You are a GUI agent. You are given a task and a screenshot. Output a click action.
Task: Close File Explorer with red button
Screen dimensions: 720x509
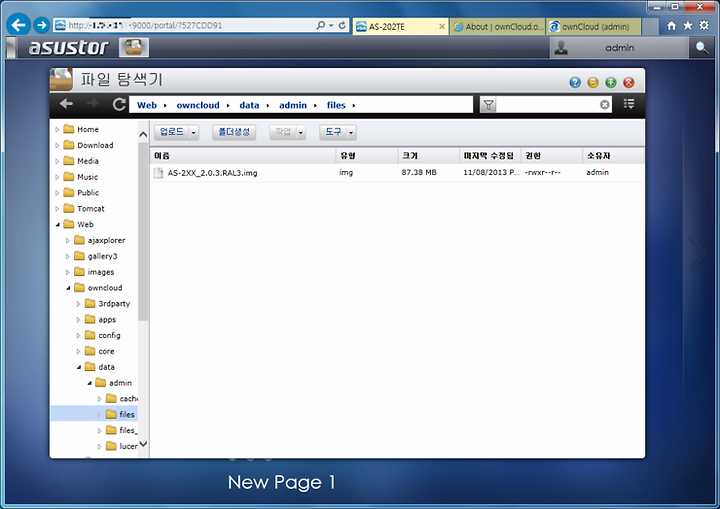pos(629,82)
